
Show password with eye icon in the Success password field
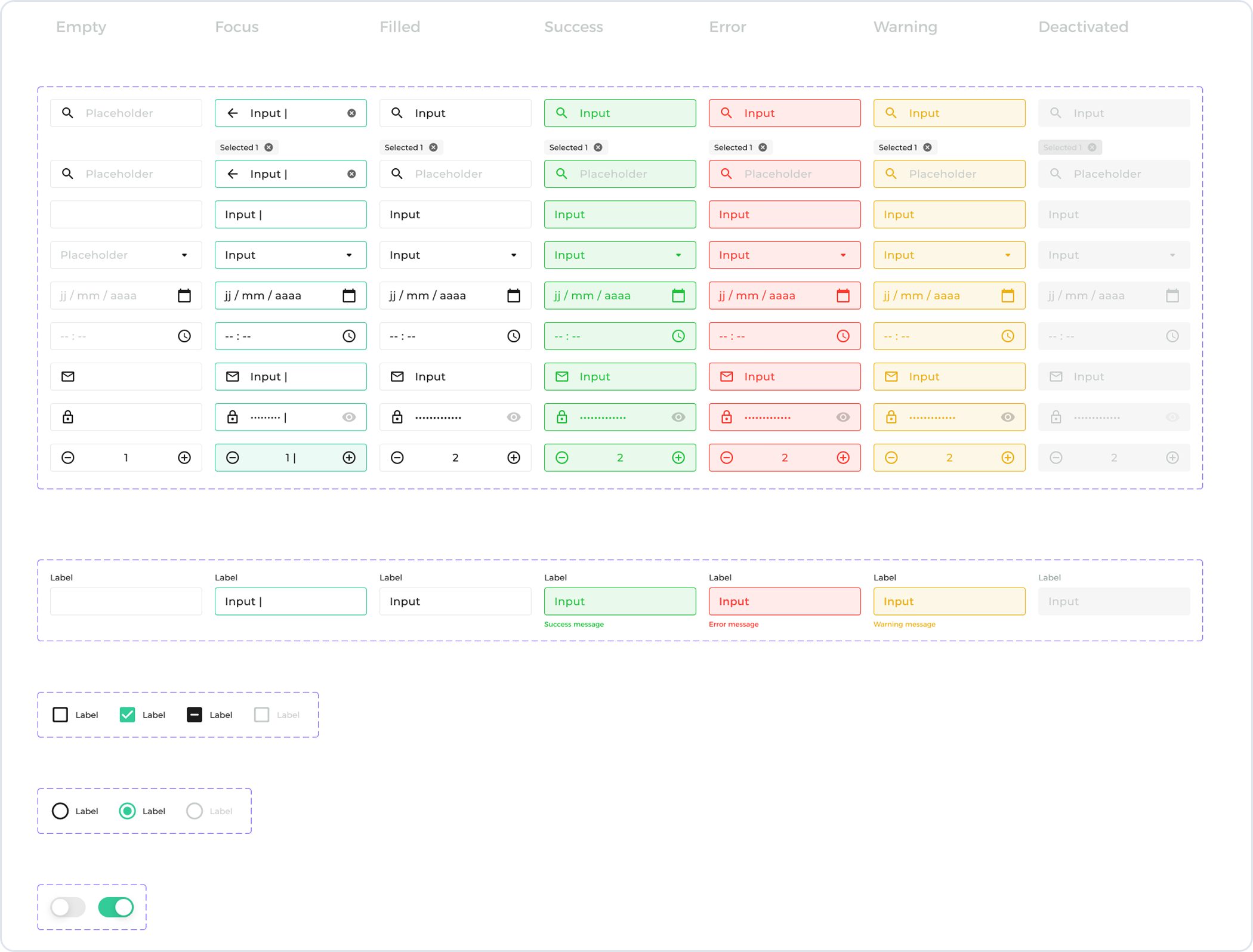click(x=678, y=417)
